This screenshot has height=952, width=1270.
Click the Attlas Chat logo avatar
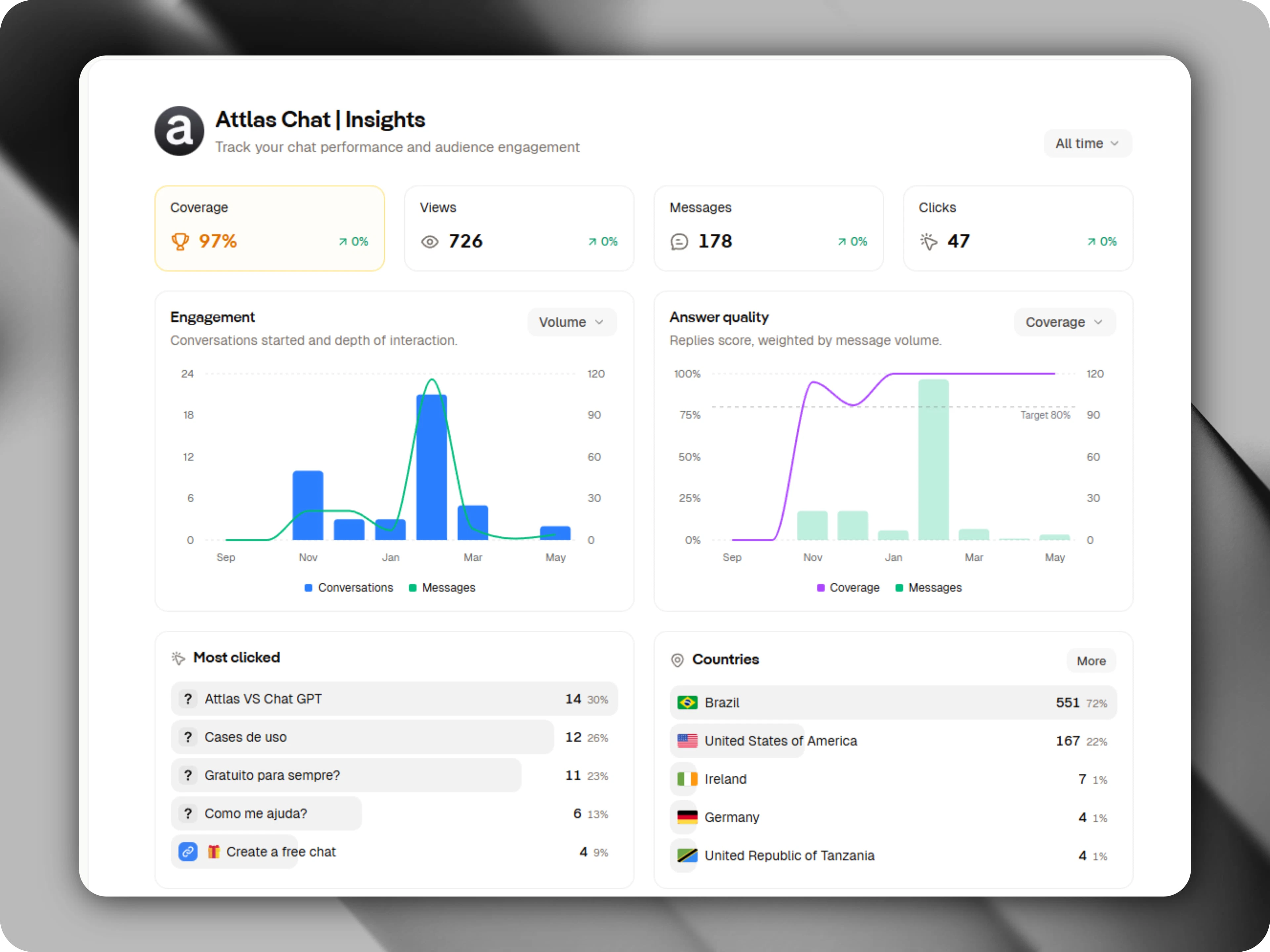click(179, 131)
